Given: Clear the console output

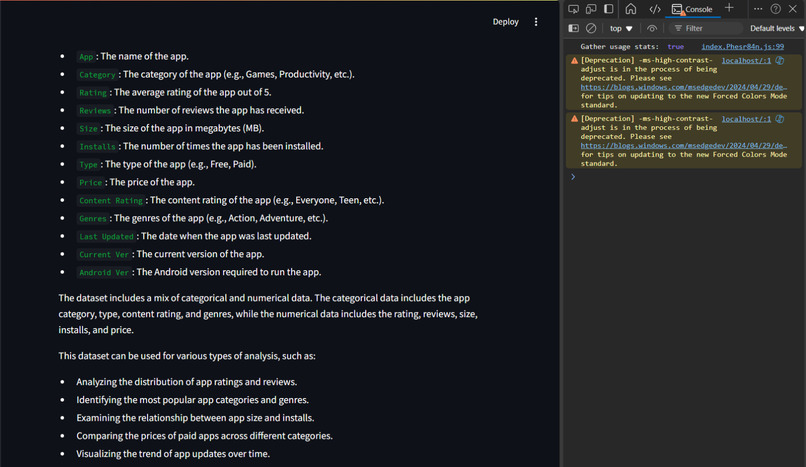Looking at the screenshot, I should [591, 28].
